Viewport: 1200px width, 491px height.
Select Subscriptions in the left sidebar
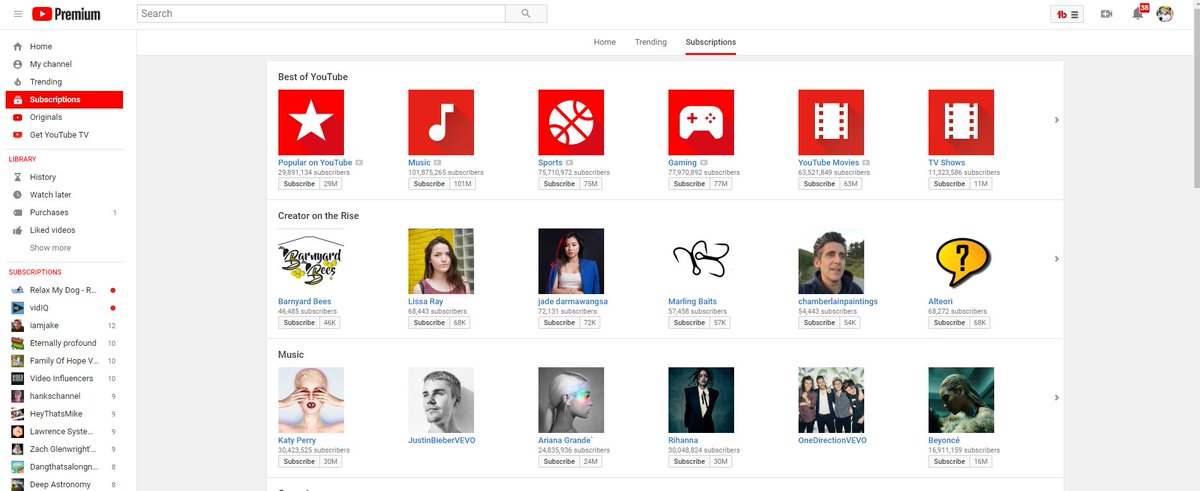pyautogui.click(x=64, y=100)
